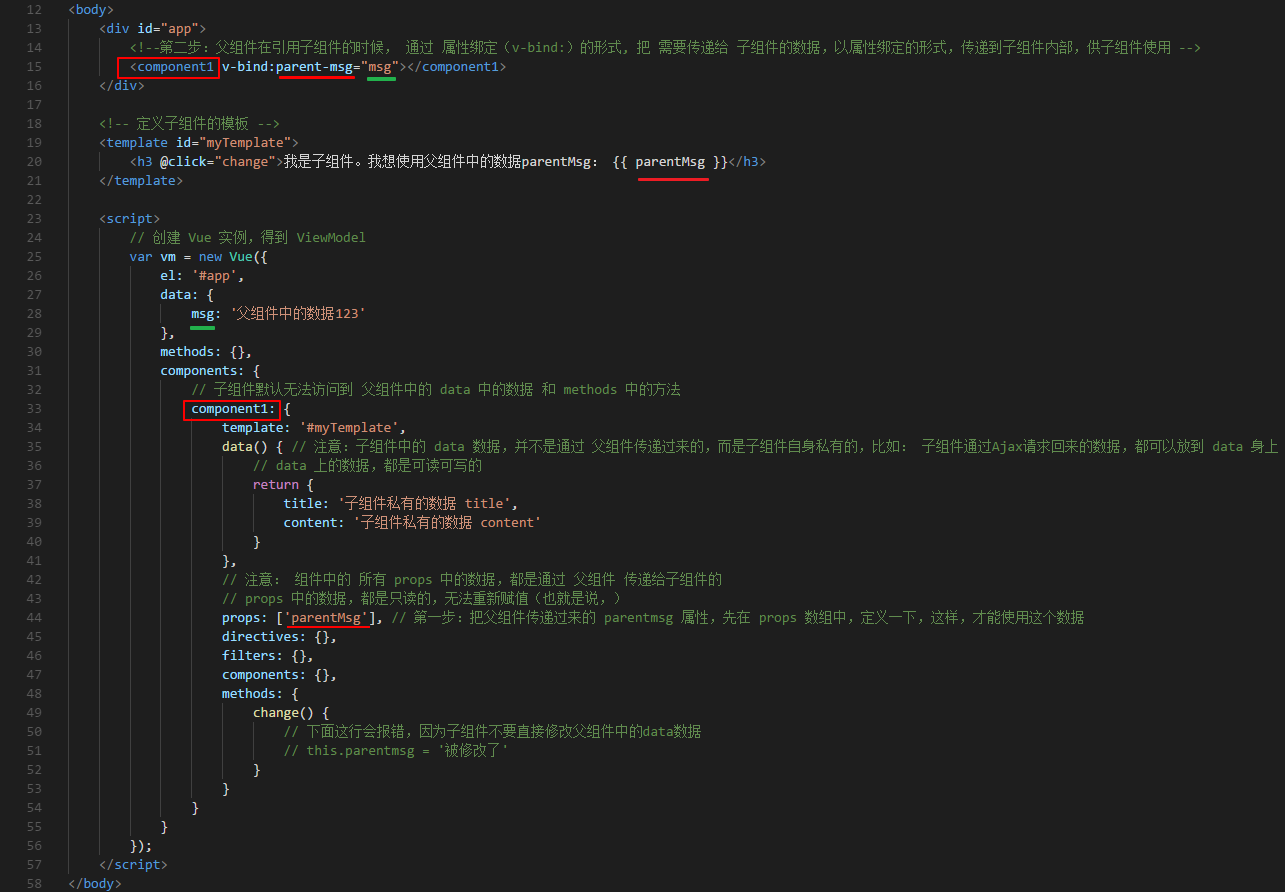1285x892 pixels.
Task: Click the el: property key
Action: [x=172, y=276]
